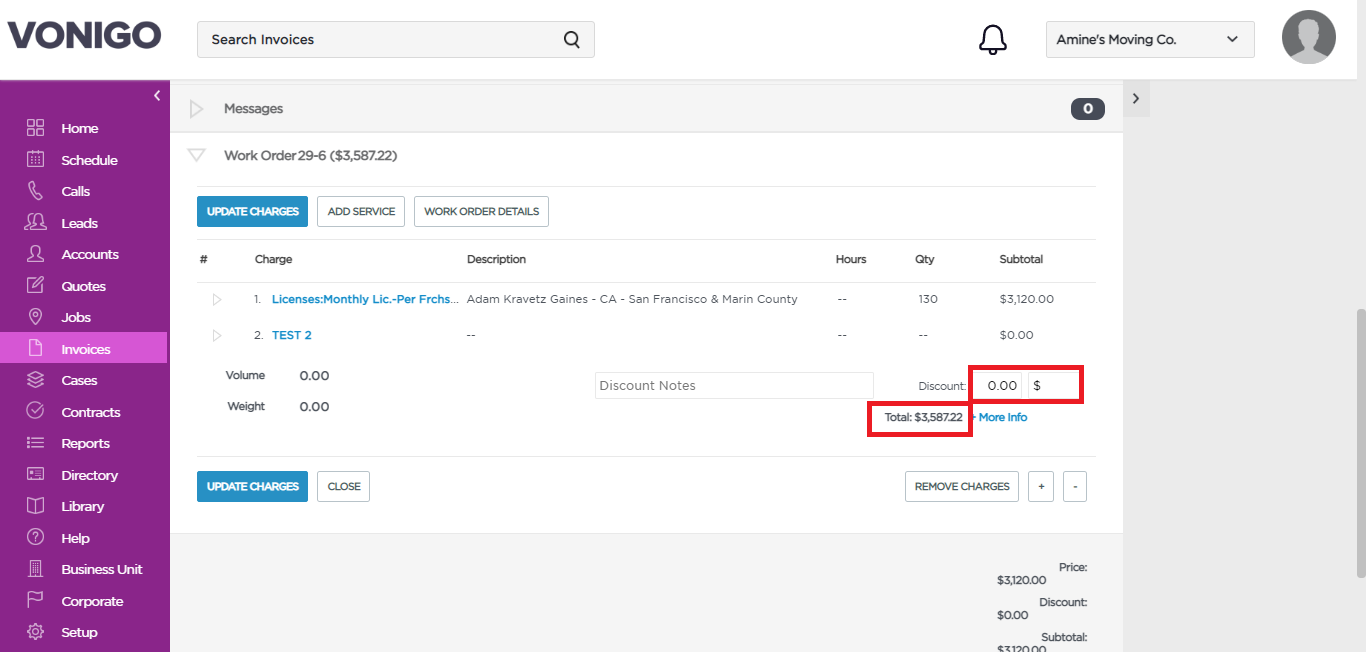Click the Total: $3,587.22 text
The image size is (1366, 652).
tap(923, 417)
